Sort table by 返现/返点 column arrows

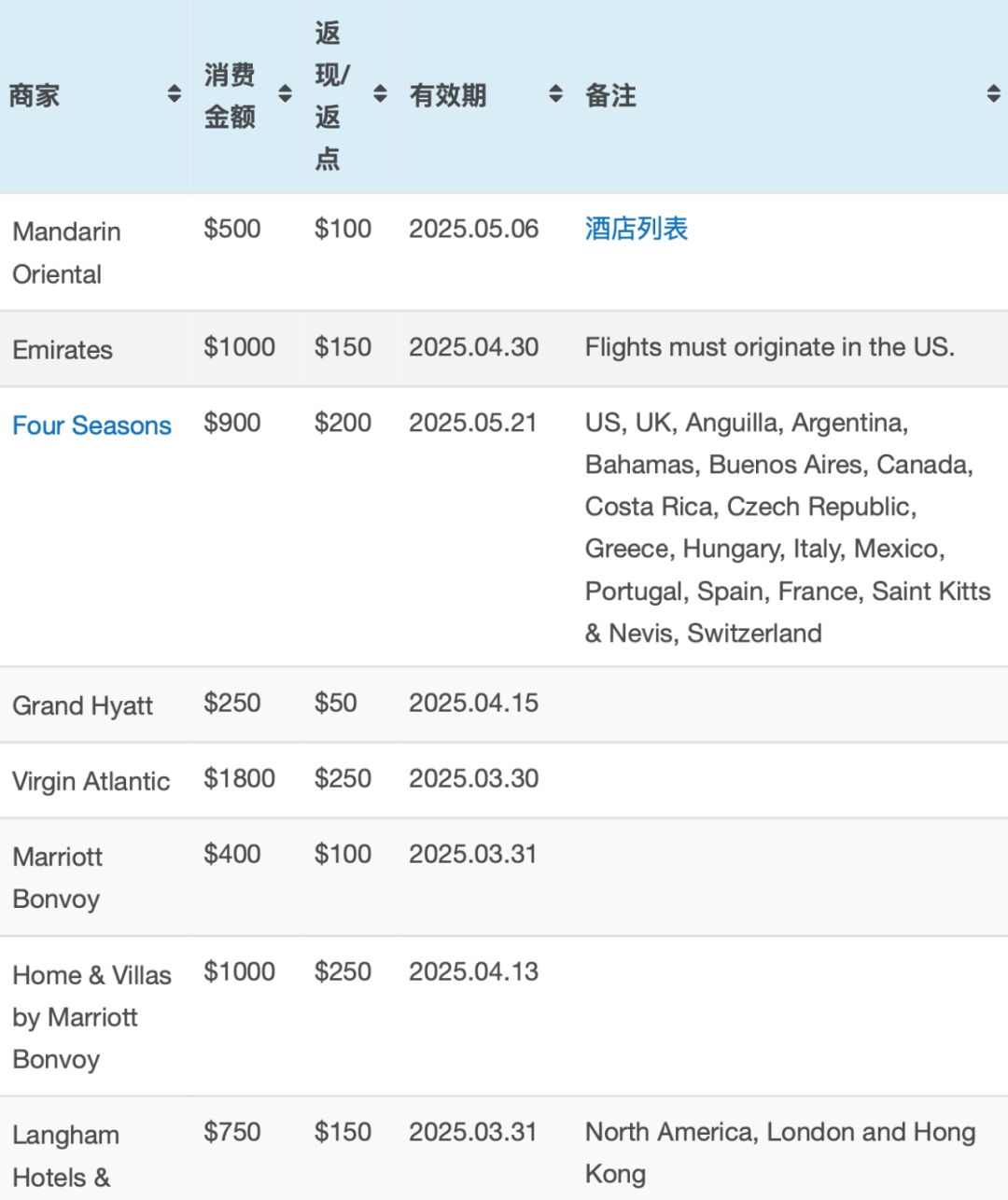tap(380, 94)
